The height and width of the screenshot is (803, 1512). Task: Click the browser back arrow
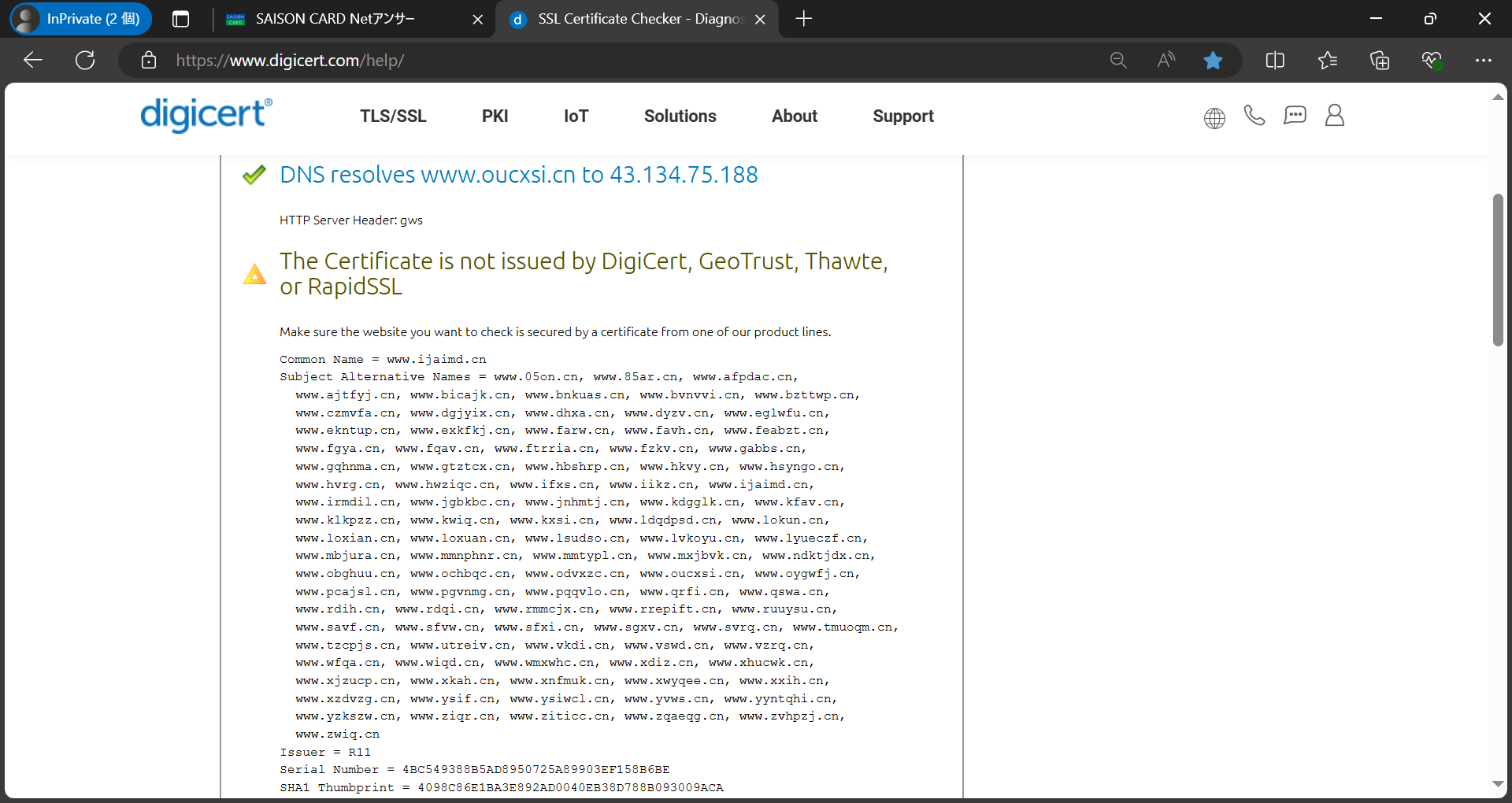click(33, 61)
